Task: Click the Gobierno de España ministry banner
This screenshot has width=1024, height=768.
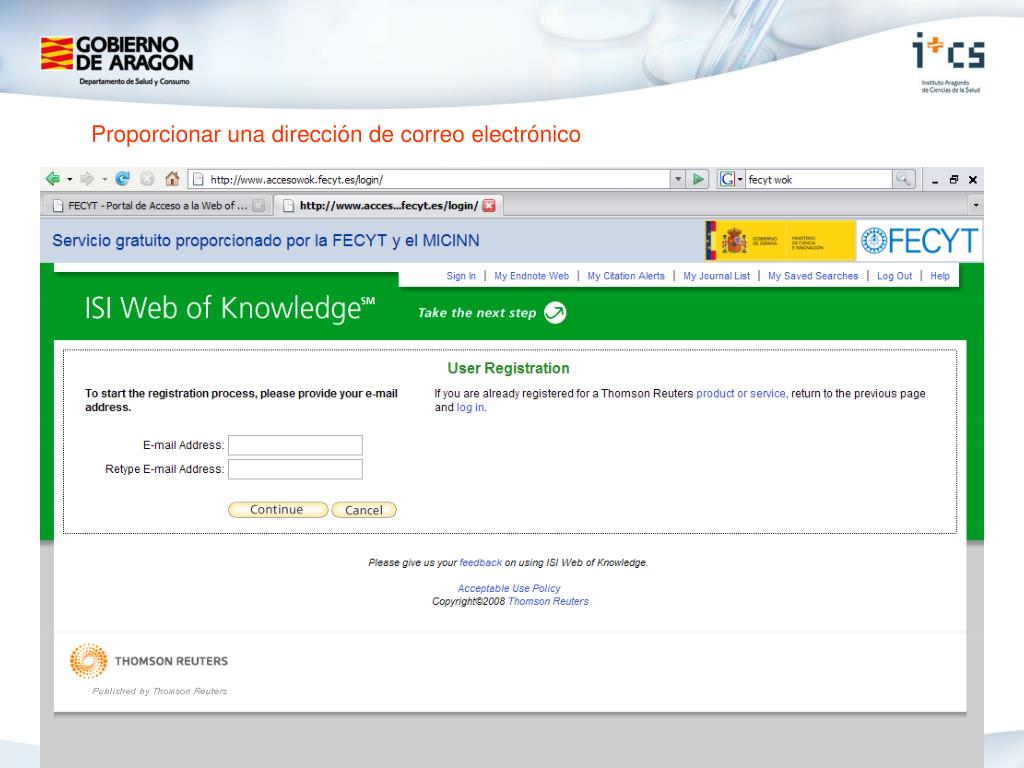Action: point(780,240)
